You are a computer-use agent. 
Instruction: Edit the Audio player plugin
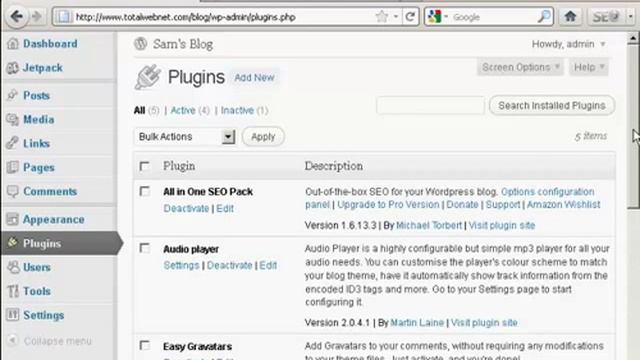[268, 265]
